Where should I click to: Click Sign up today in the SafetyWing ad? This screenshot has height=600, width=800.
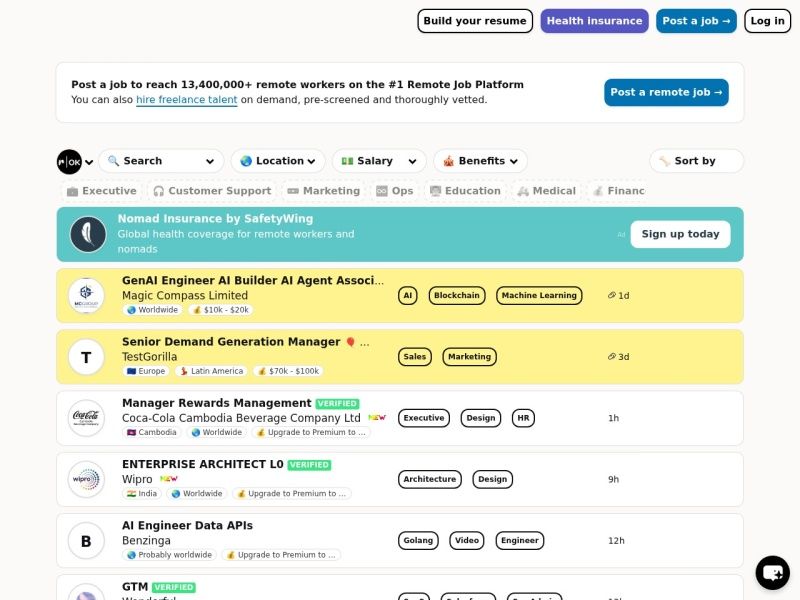(x=680, y=234)
